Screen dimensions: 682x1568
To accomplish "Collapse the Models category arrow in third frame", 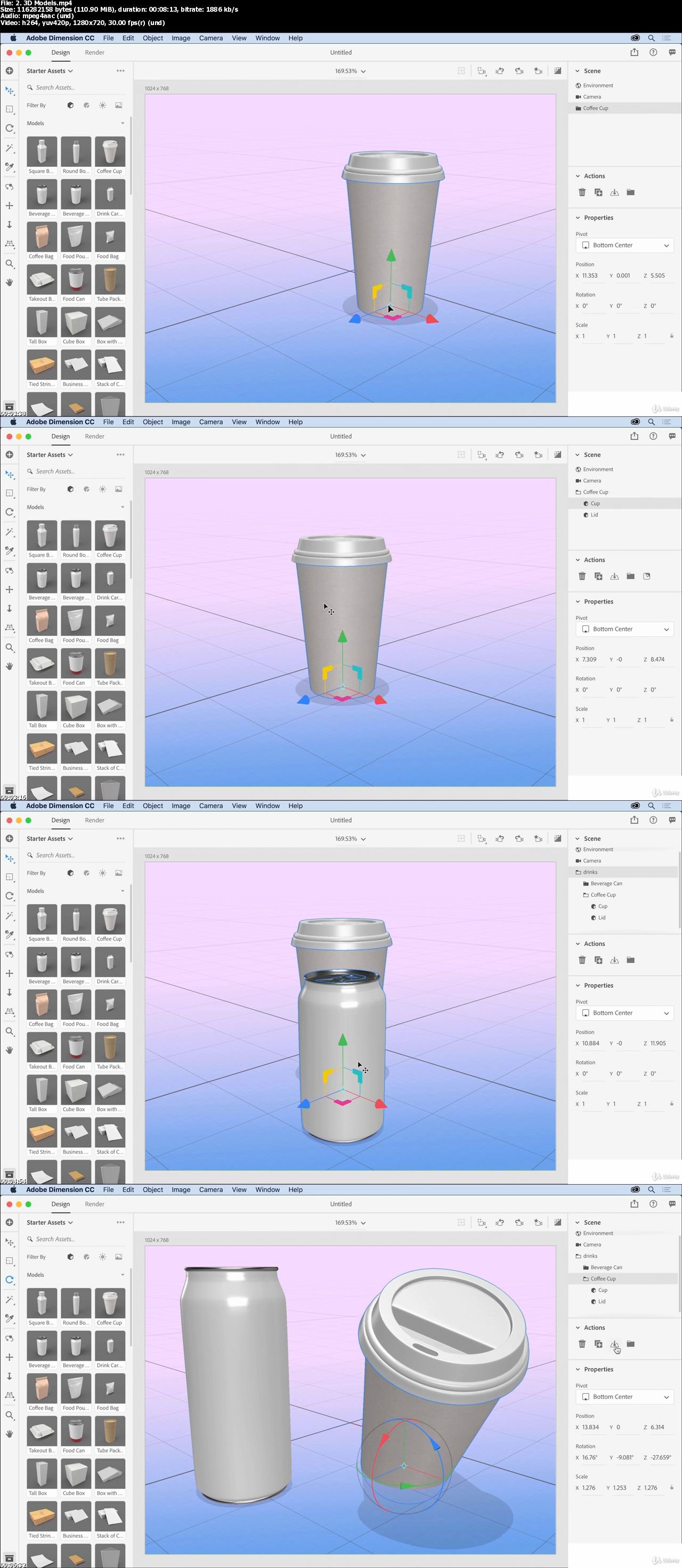I will pyautogui.click(x=123, y=891).
